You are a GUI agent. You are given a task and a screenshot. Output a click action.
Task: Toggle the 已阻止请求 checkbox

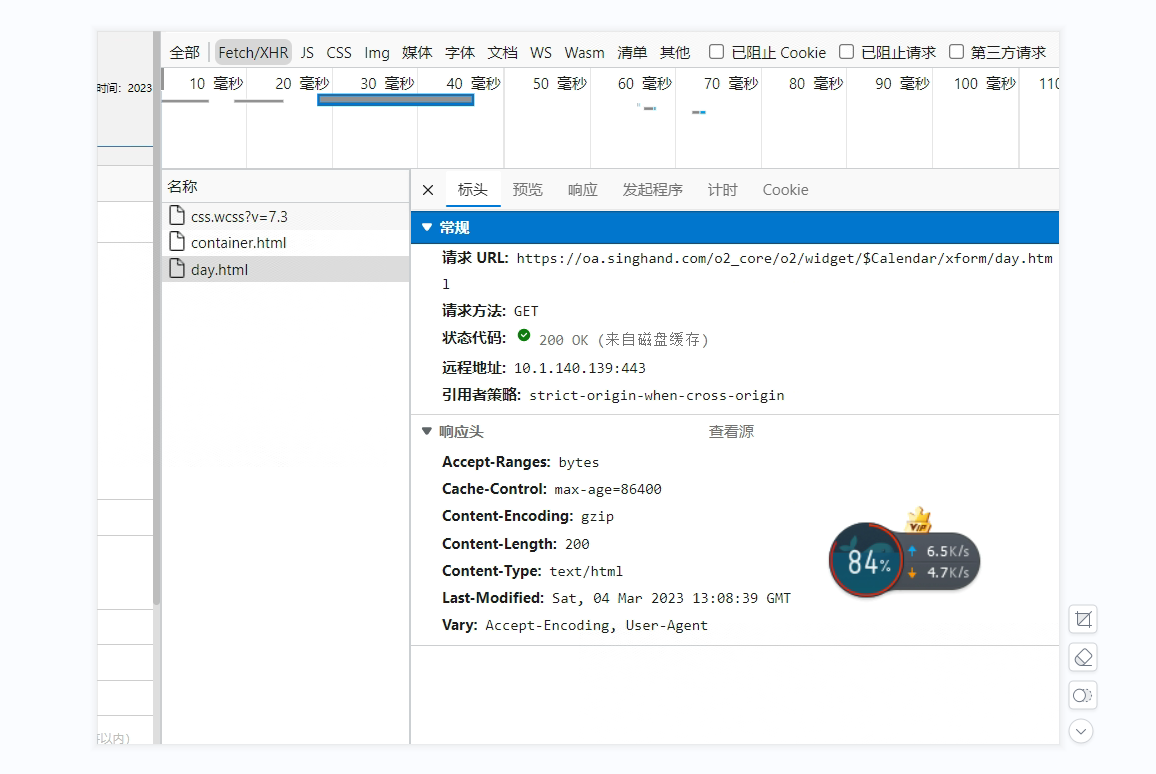[847, 52]
